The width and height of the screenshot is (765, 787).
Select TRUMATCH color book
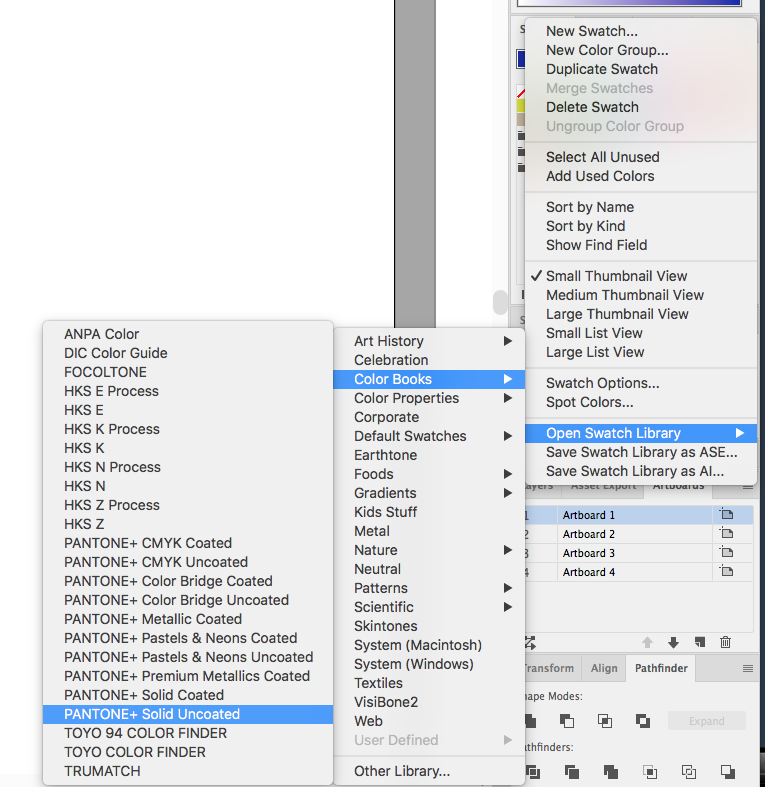click(188, 771)
